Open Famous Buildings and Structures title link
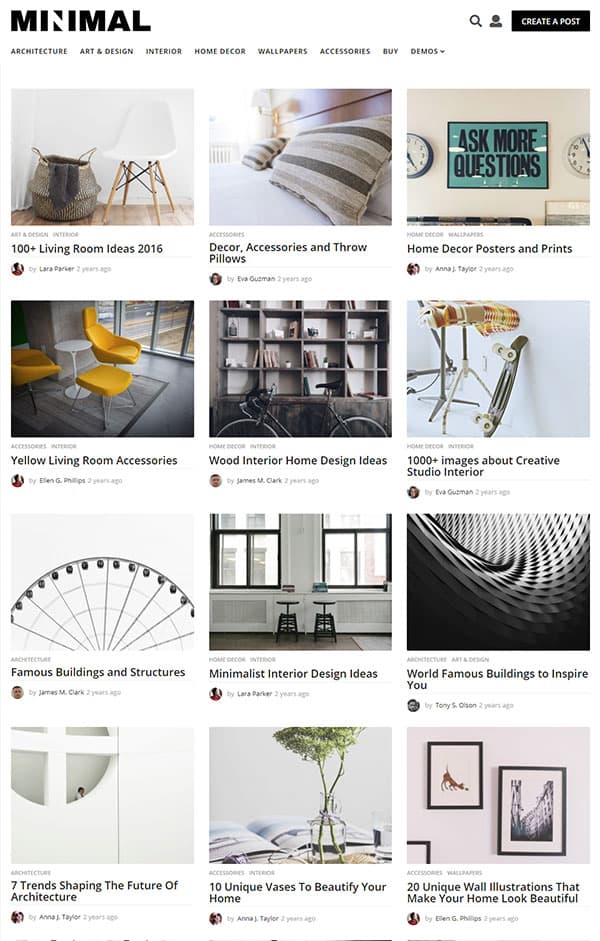 coord(98,673)
